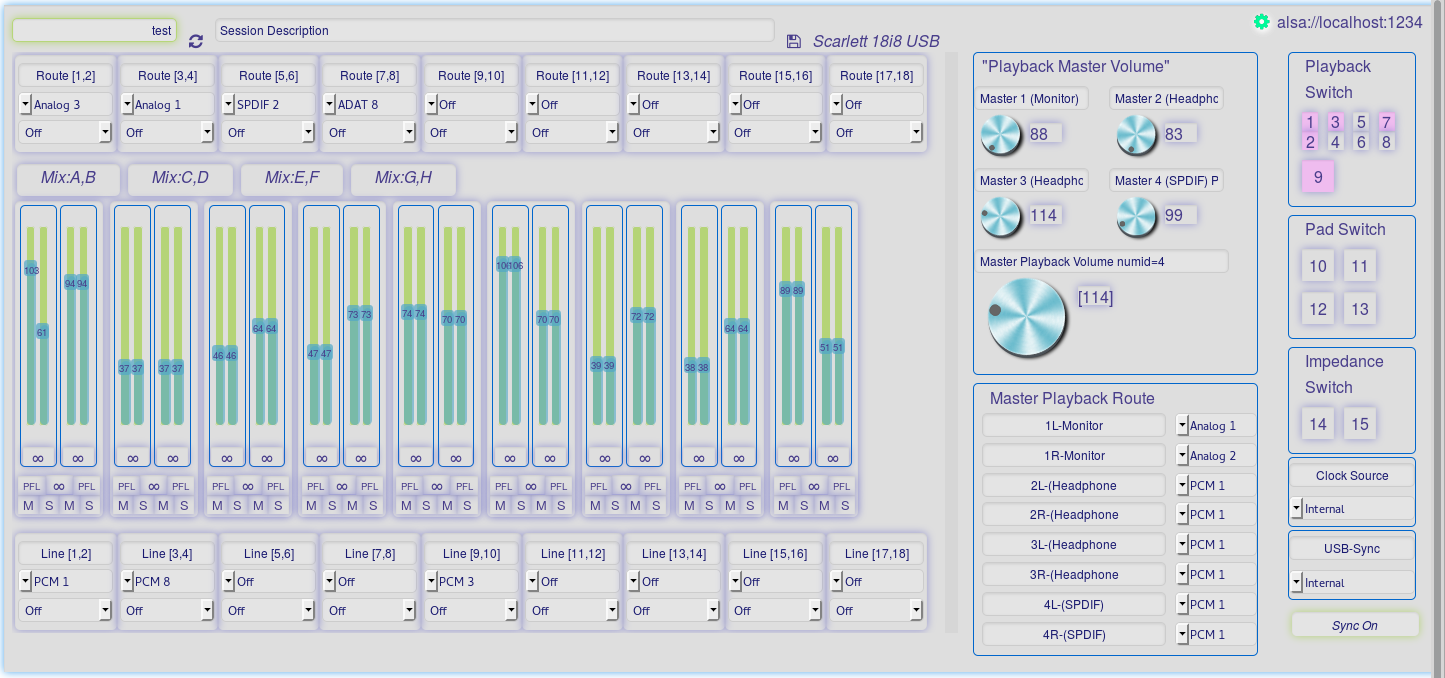Click the Master 4 (SPDIF) knob showing 99
Screen dimensions: 1445x678
[1136, 216]
